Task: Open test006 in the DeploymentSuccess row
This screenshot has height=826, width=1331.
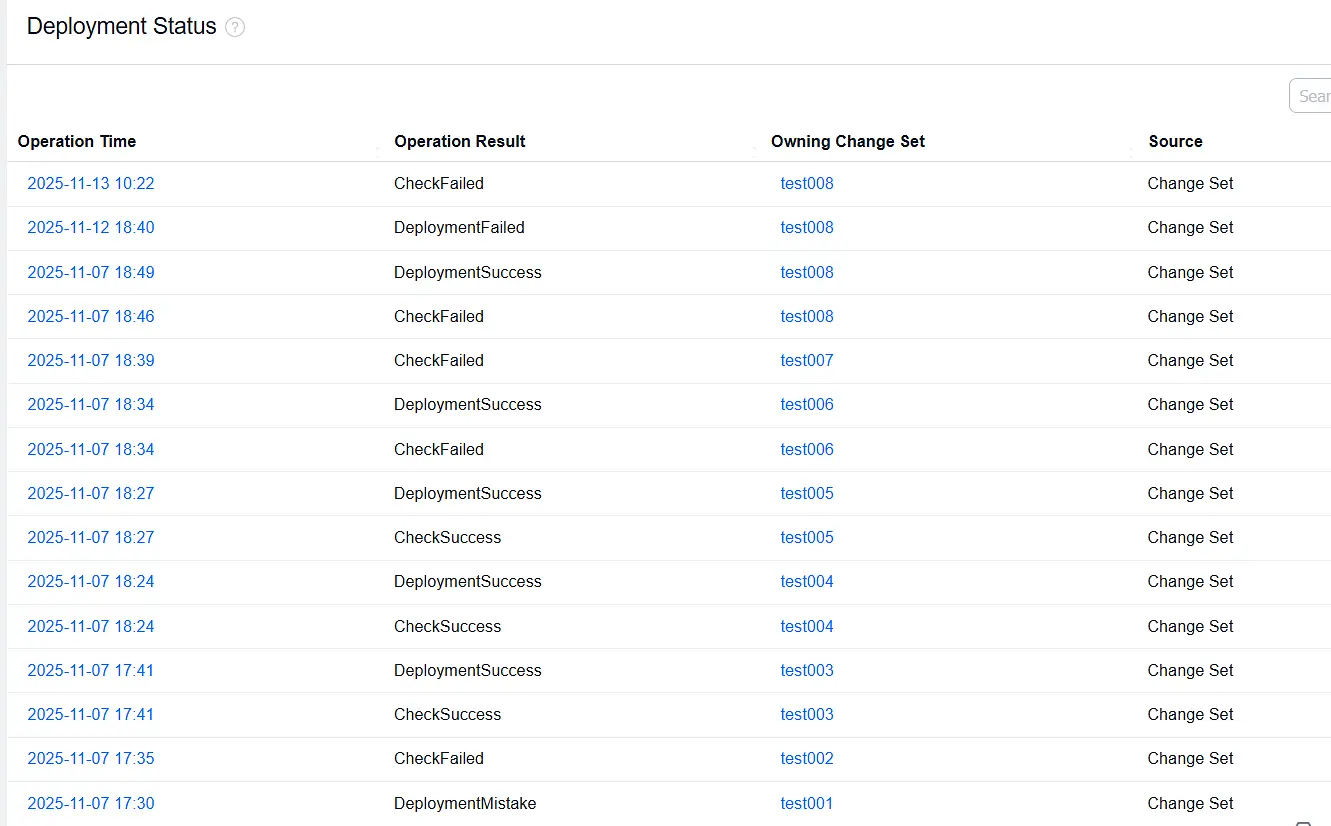Action: [807, 405]
